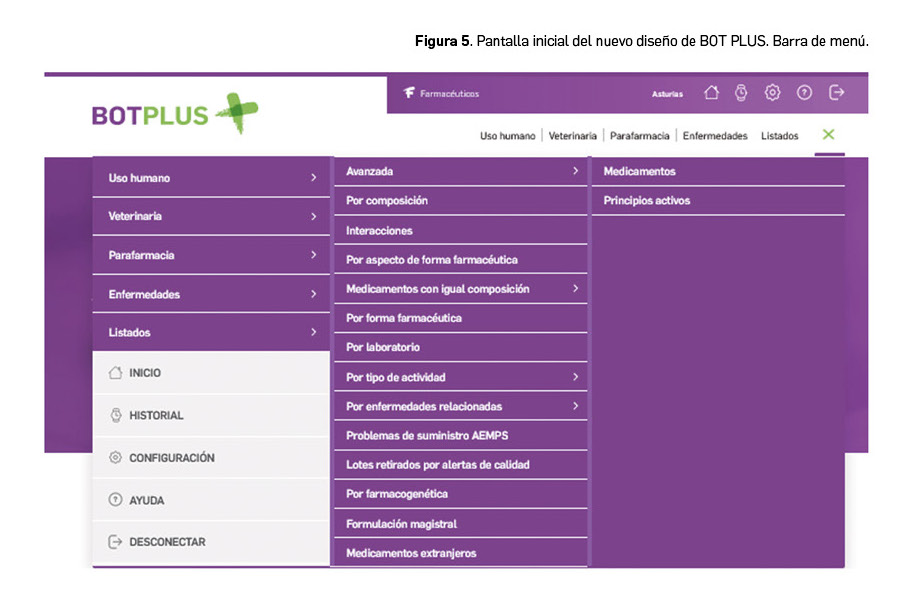This screenshot has height=605, width=912.
Task: Switch to Parafarmacia in top navigation
Action: 641,136
